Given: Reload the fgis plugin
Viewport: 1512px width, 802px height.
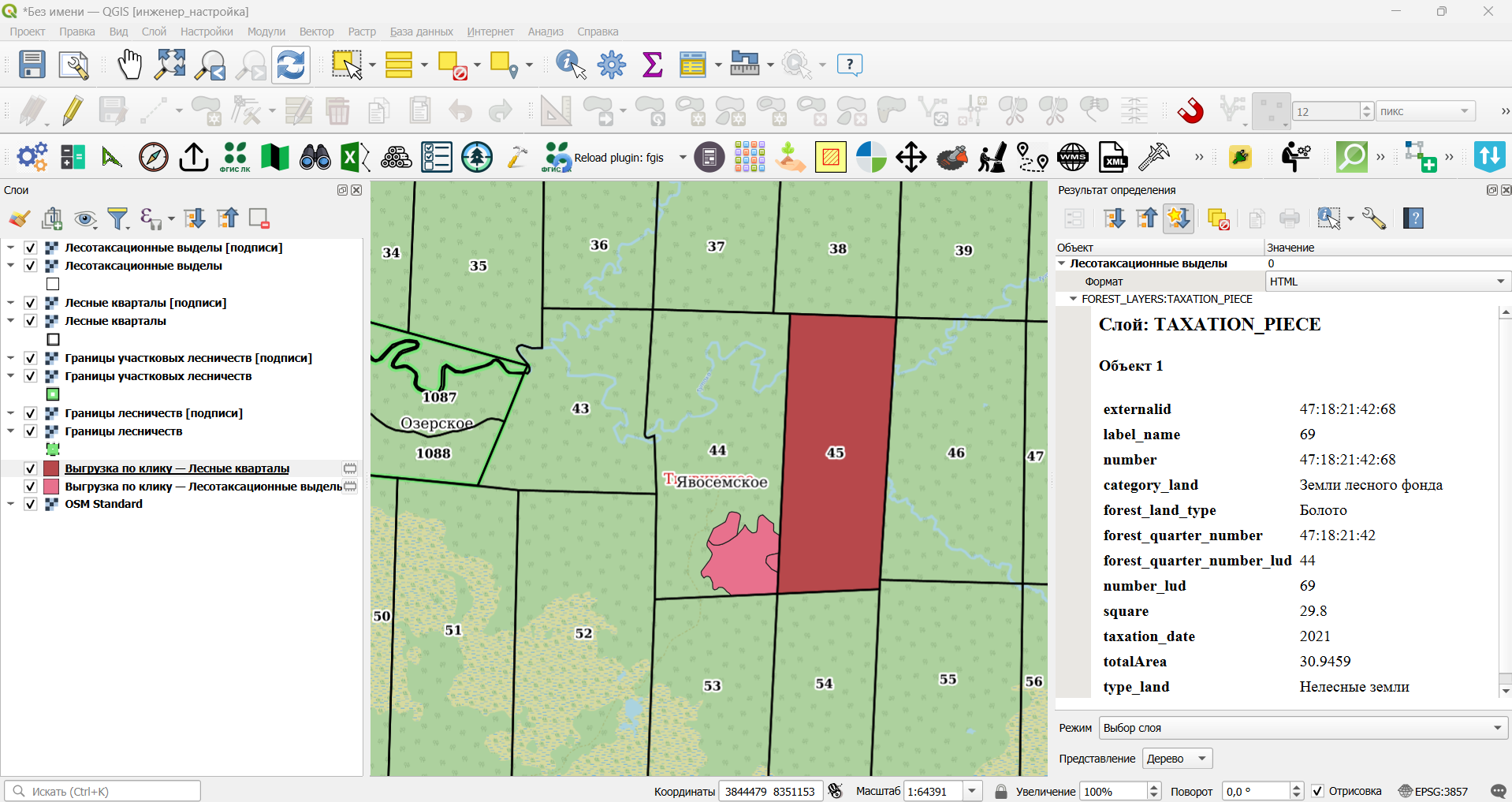Looking at the screenshot, I should pos(603,157).
